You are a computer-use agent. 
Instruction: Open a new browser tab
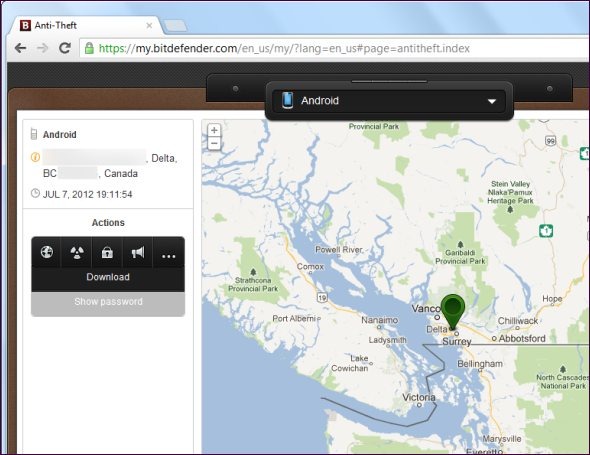pyautogui.click(x=175, y=26)
